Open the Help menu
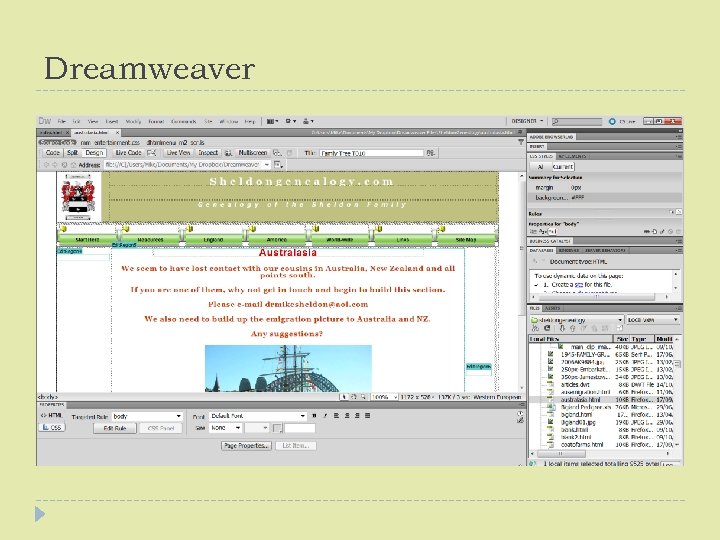This screenshot has height=540, width=720. pos(249,121)
